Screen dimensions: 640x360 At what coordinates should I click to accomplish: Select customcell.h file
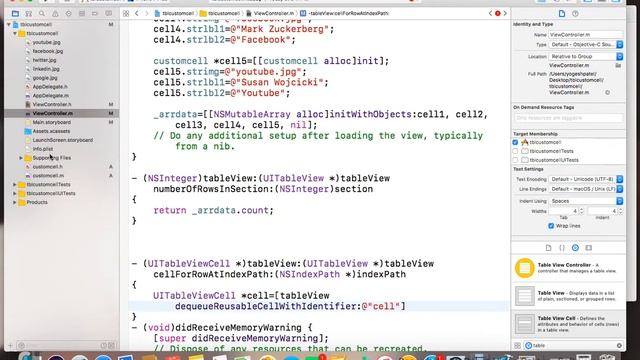coord(48,167)
